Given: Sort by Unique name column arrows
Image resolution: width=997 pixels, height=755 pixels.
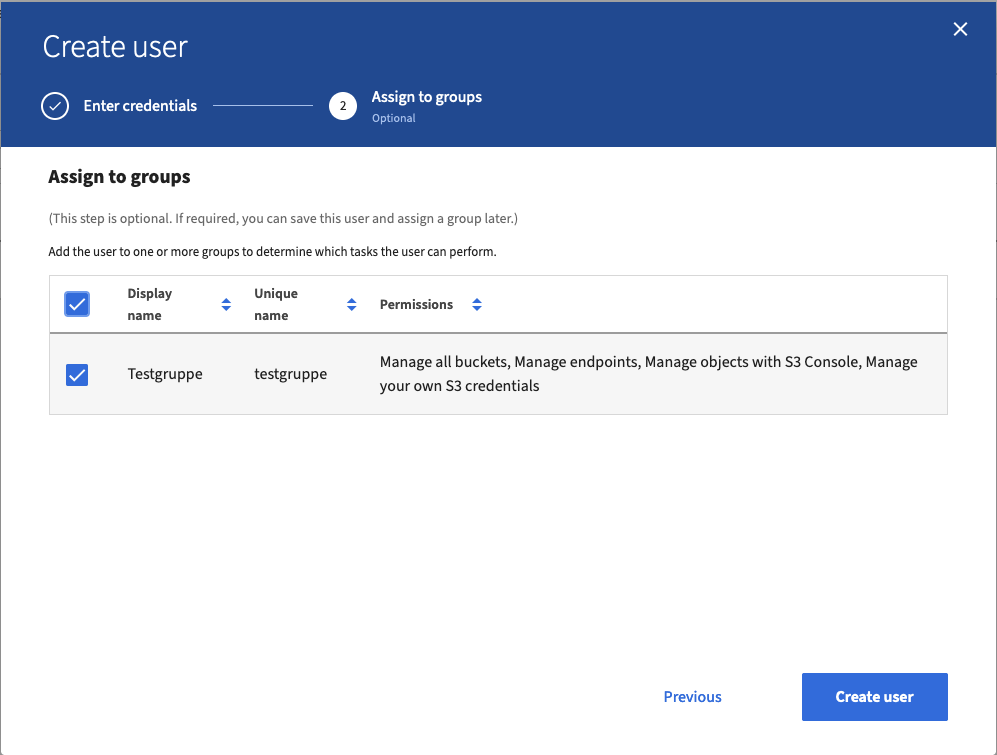Looking at the screenshot, I should click(352, 305).
